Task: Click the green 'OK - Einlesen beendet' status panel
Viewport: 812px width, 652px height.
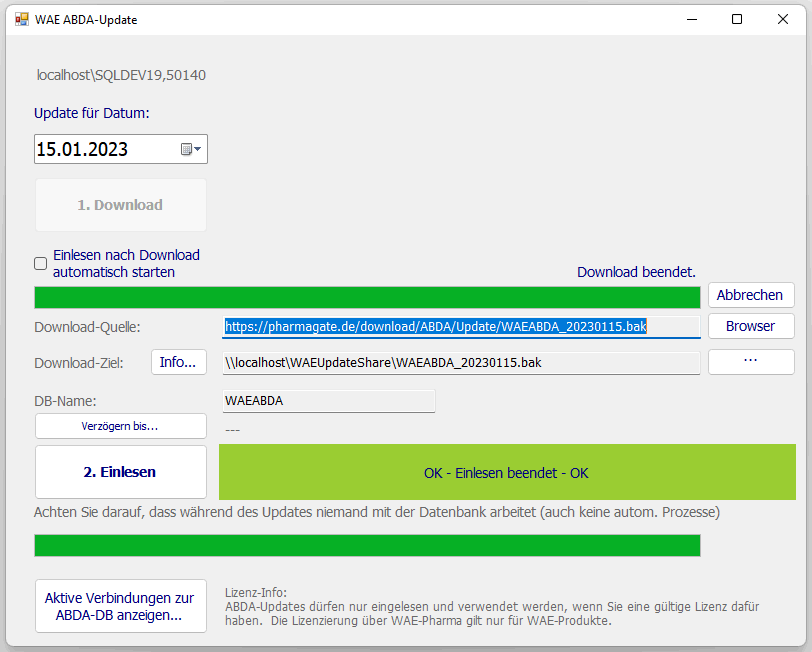Action: (x=506, y=472)
